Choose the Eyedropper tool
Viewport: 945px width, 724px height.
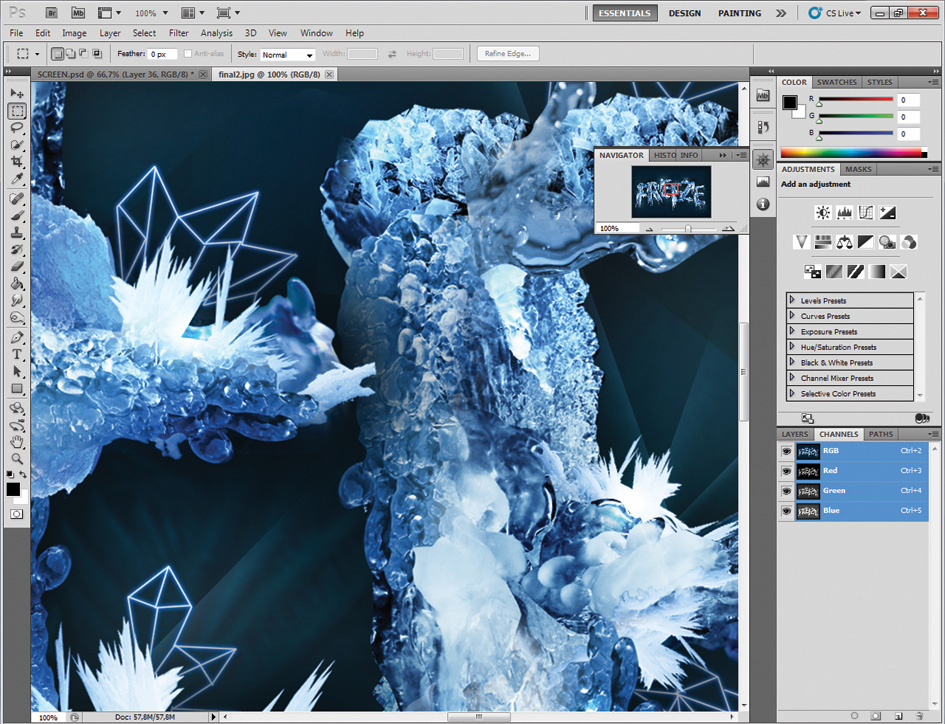tap(17, 179)
